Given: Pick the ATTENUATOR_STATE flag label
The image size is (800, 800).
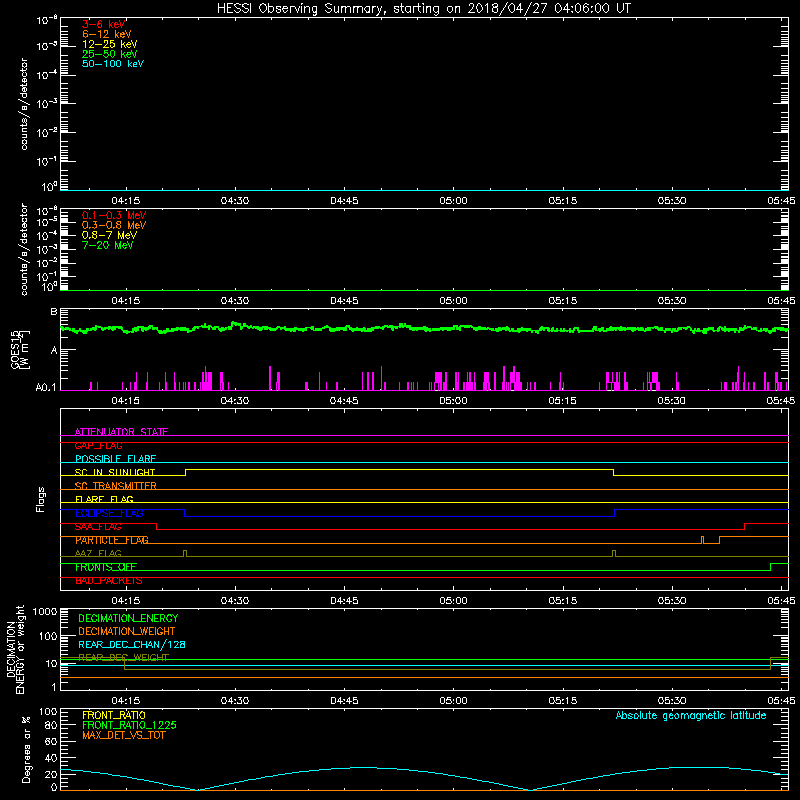Looking at the screenshot, I should pos(121,432).
